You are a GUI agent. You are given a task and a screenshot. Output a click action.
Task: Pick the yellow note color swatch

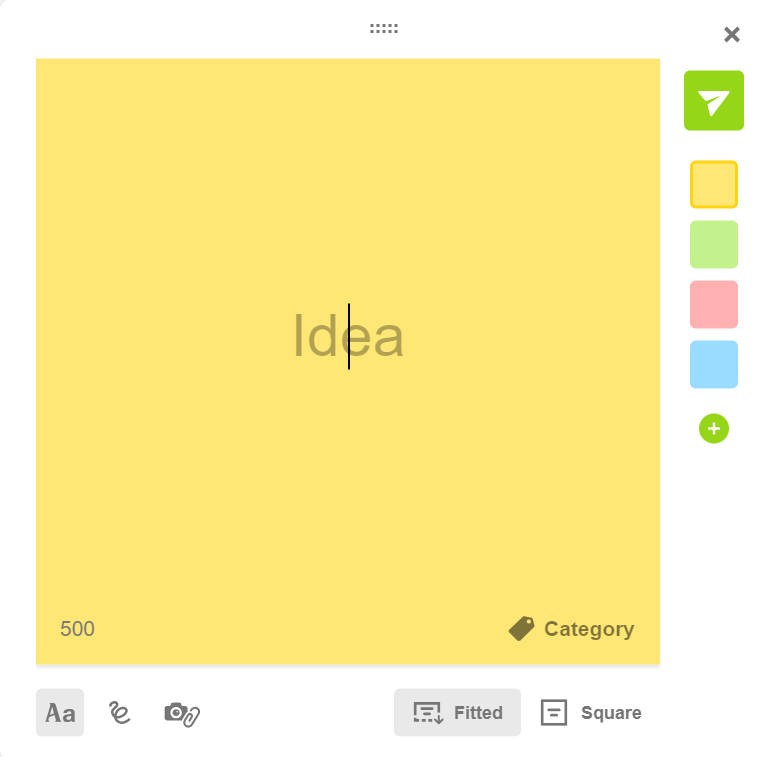pos(714,185)
